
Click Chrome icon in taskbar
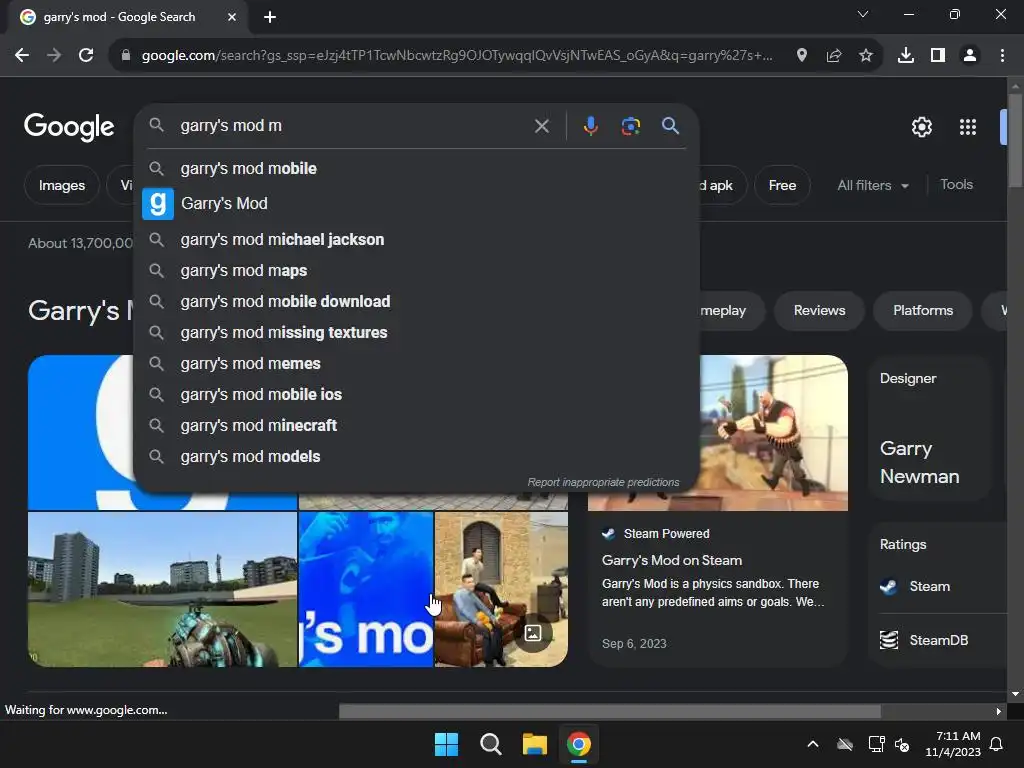tap(579, 744)
